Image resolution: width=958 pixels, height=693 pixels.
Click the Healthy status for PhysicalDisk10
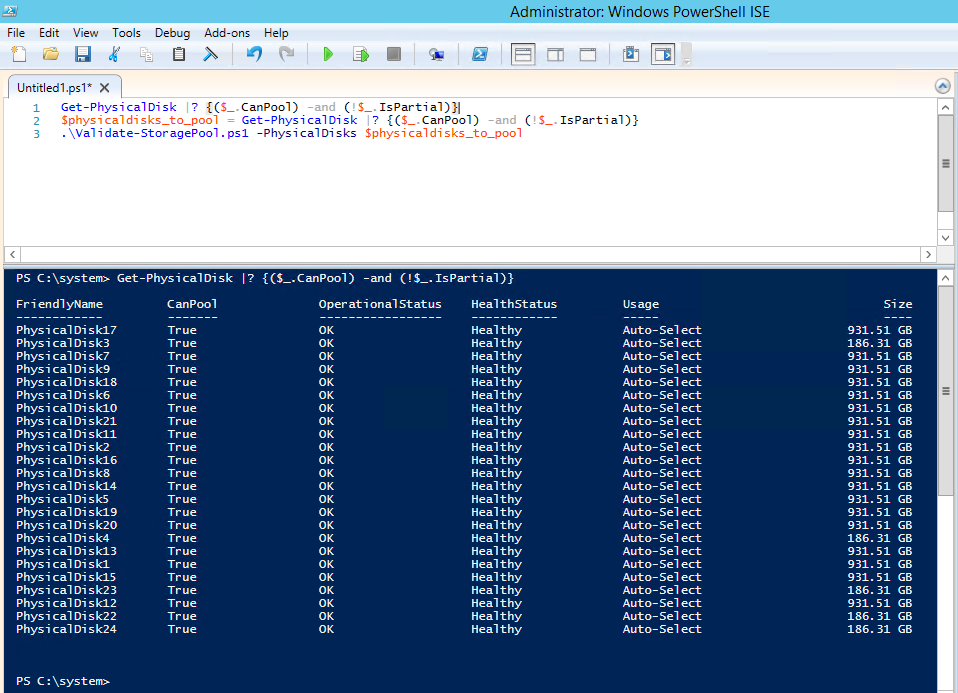click(496, 408)
